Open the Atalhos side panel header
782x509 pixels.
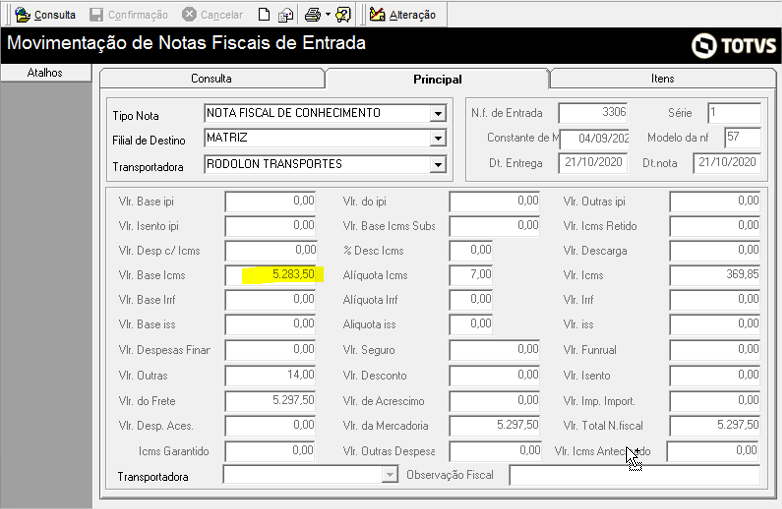[45, 73]
